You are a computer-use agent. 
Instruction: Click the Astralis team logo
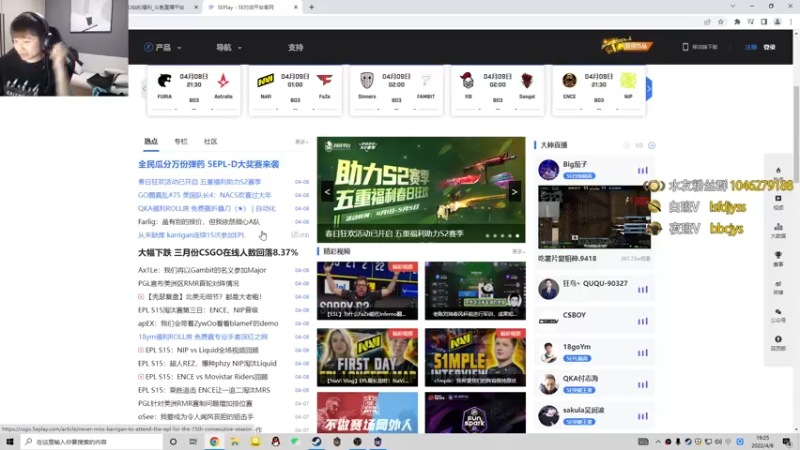point(223,81)
